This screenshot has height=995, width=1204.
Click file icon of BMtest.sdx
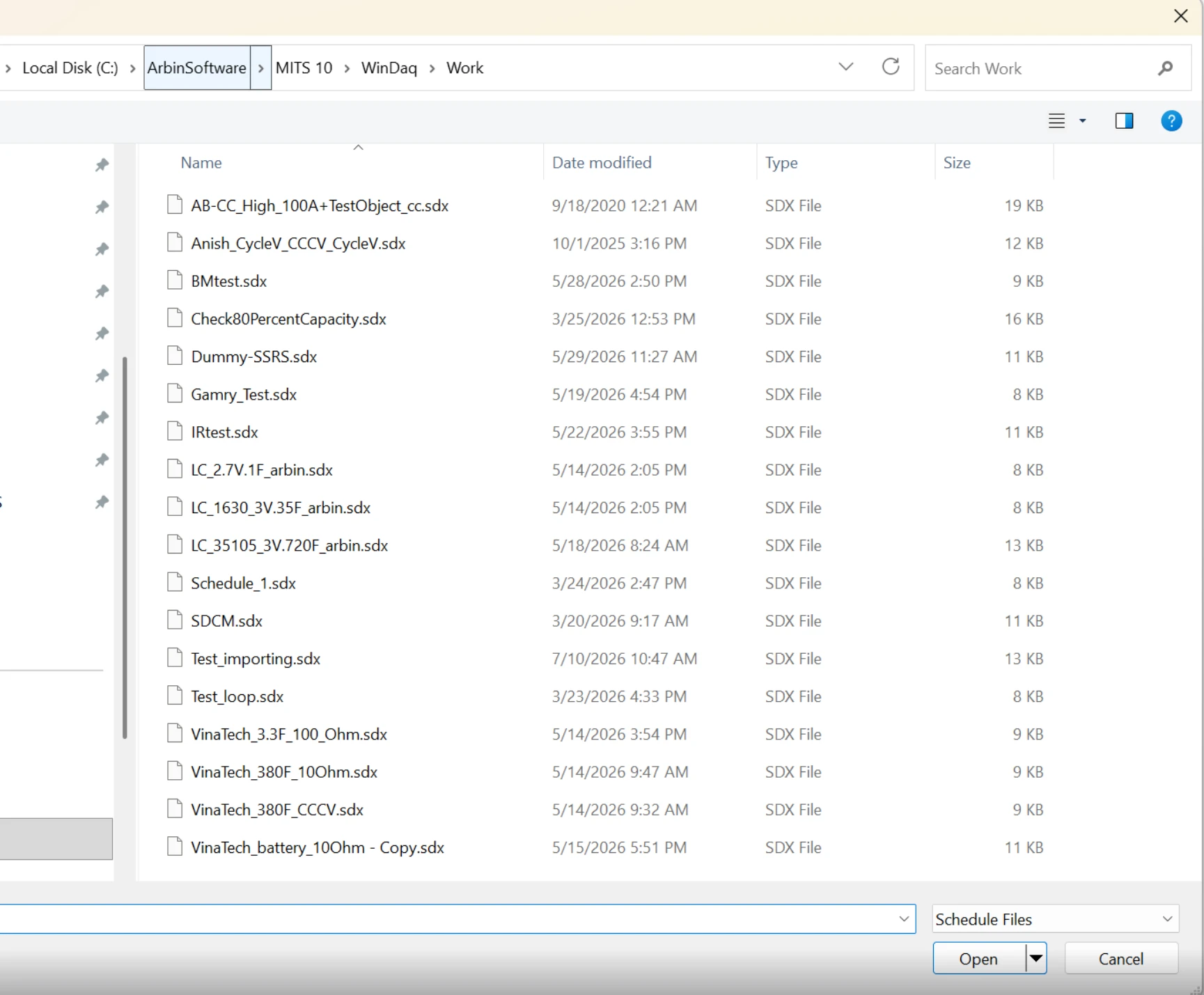point(175,281)
